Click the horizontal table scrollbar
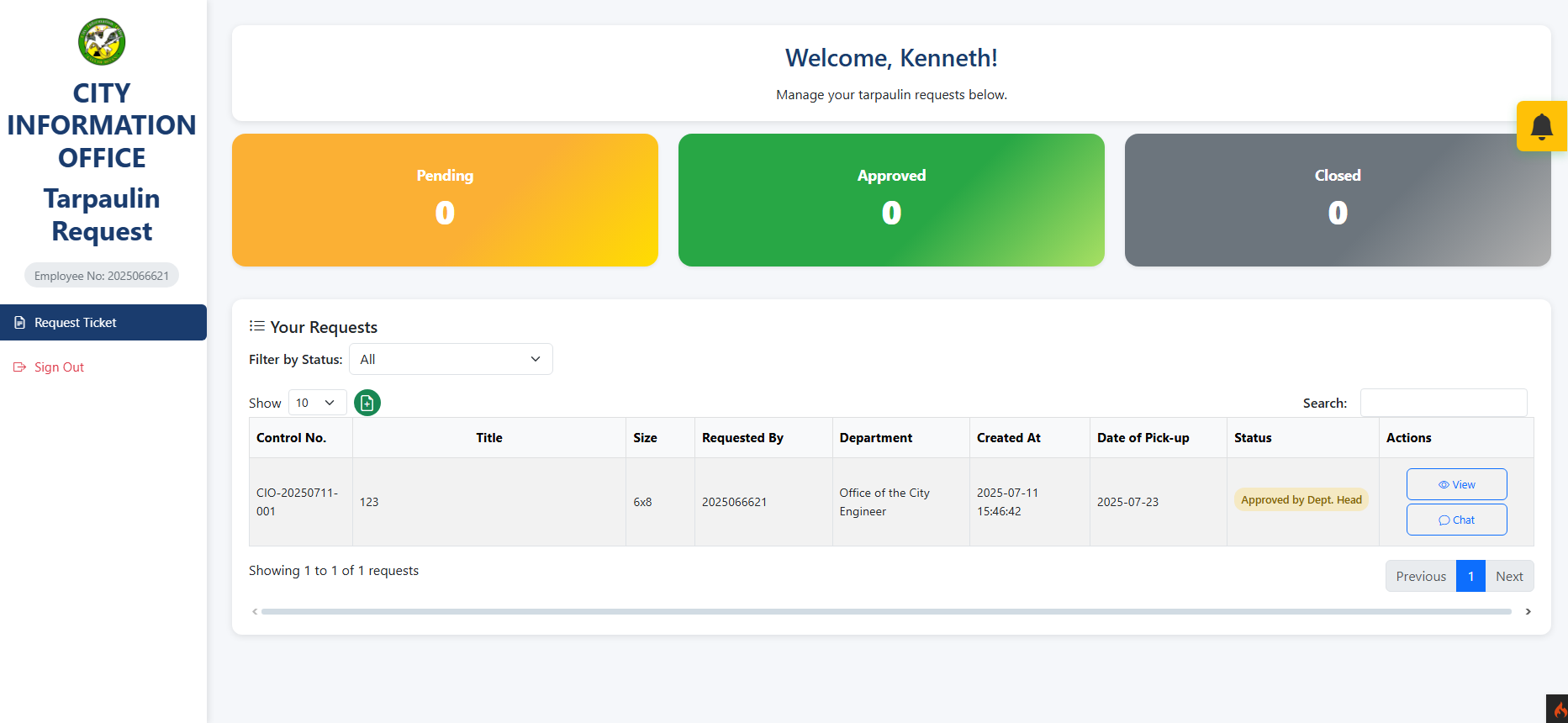The image size is (1568, 723). 886,611
